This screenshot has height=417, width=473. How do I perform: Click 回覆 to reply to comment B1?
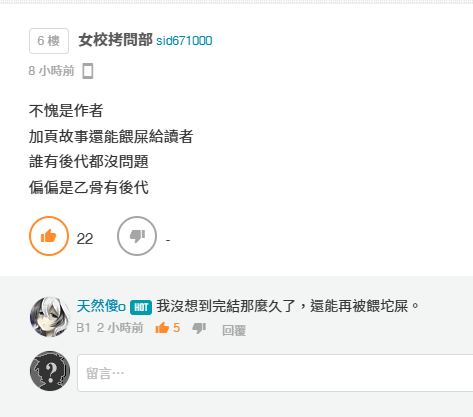tap(234, 331)
